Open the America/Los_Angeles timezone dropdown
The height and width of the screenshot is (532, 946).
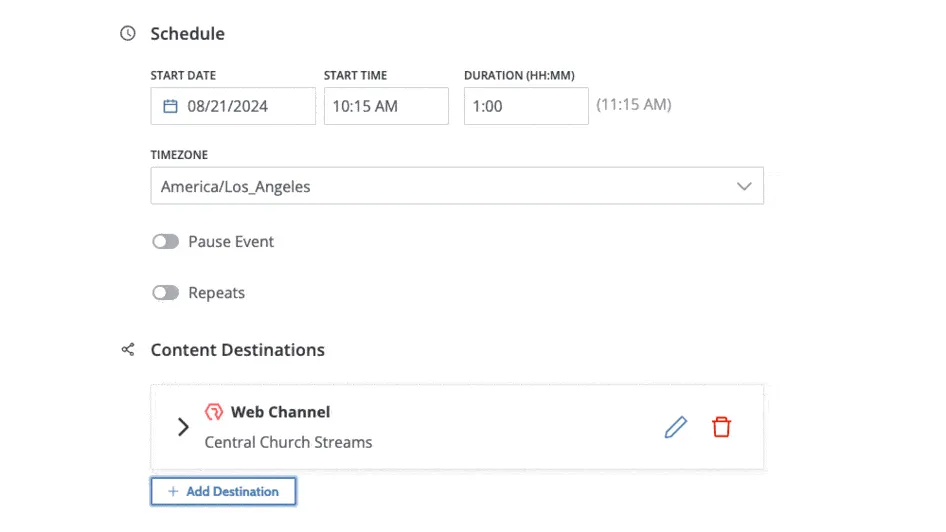pyautogui.click(x=457, y=186)
